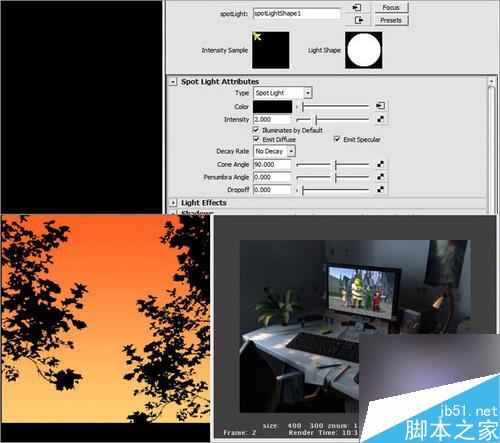This screenshot has width=500, height=443.
Task: Click the Focus button
Action: point(391,7)
